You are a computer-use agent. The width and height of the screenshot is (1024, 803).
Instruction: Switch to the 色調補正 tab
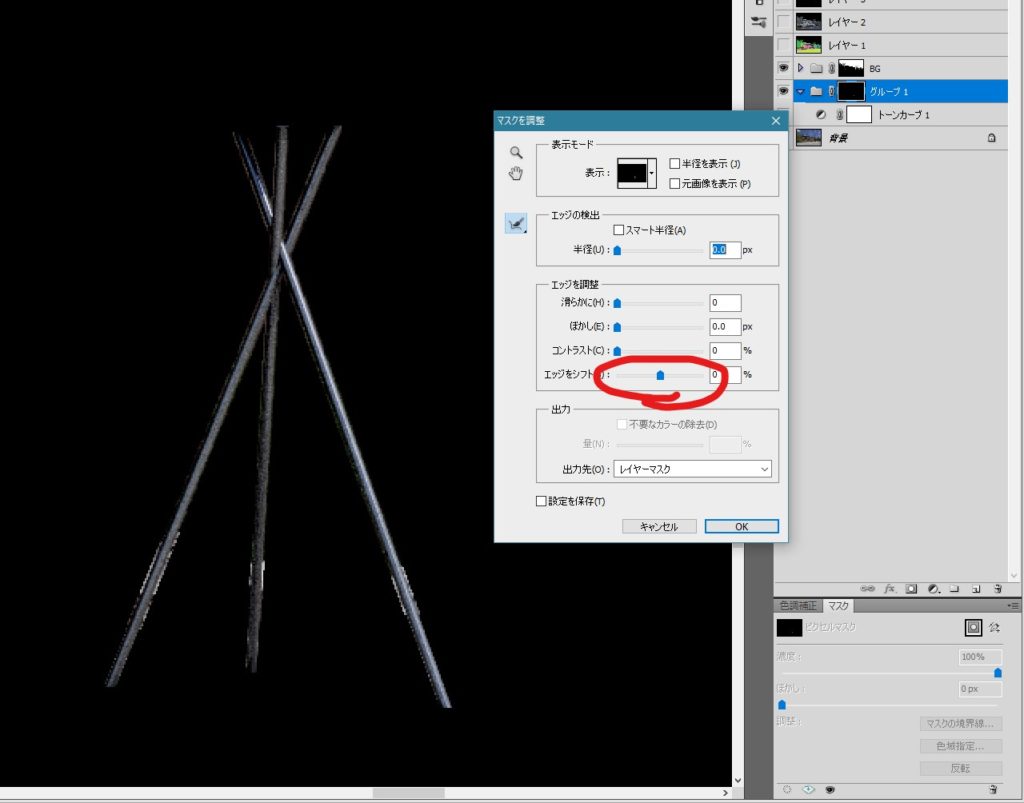799,606
